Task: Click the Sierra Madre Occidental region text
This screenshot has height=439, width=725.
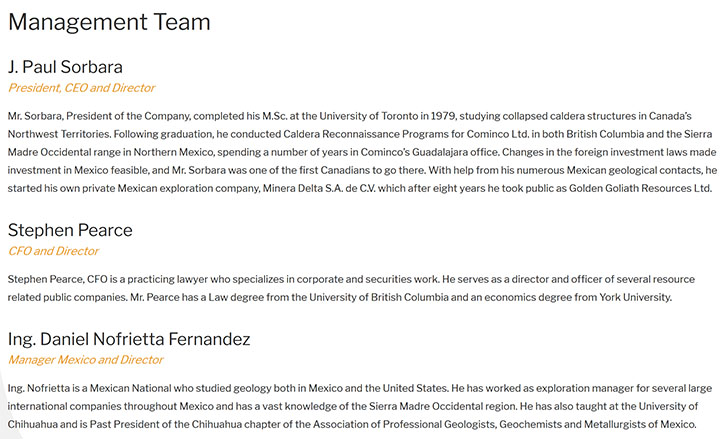Action: pos(443,407)
